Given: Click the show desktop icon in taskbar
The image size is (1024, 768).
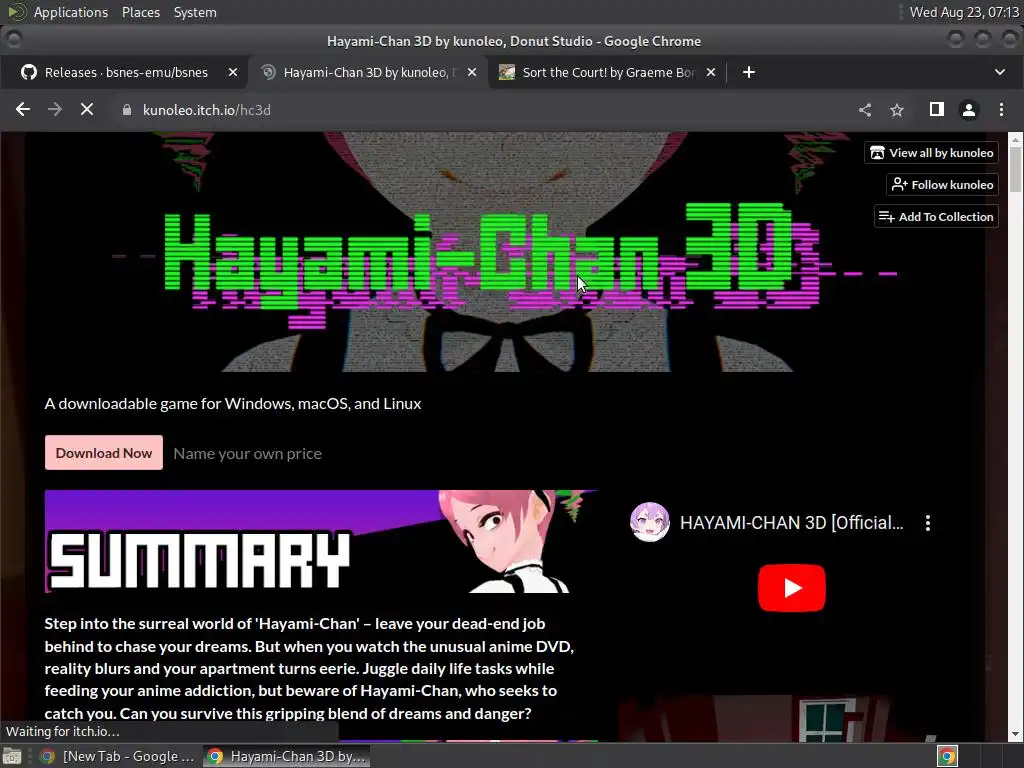Looking at the screenshot, I should coord(12,756).
